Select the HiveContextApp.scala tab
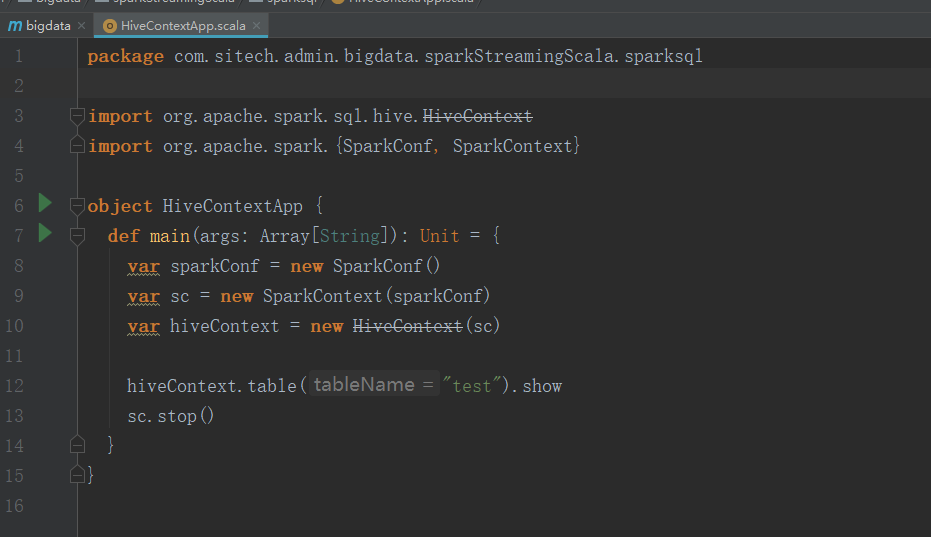This screenshot has width=931, height=537. point(183,26)
